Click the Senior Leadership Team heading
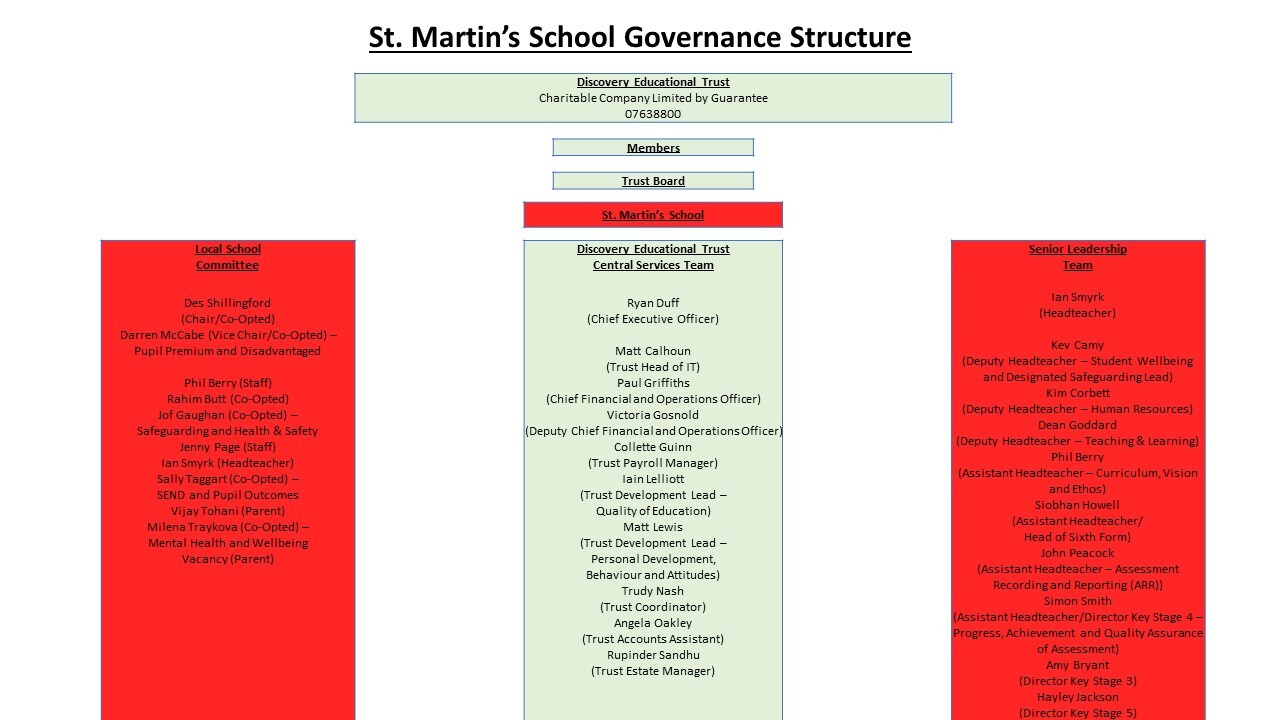 pyautogui.click(x=1078, y=257)
